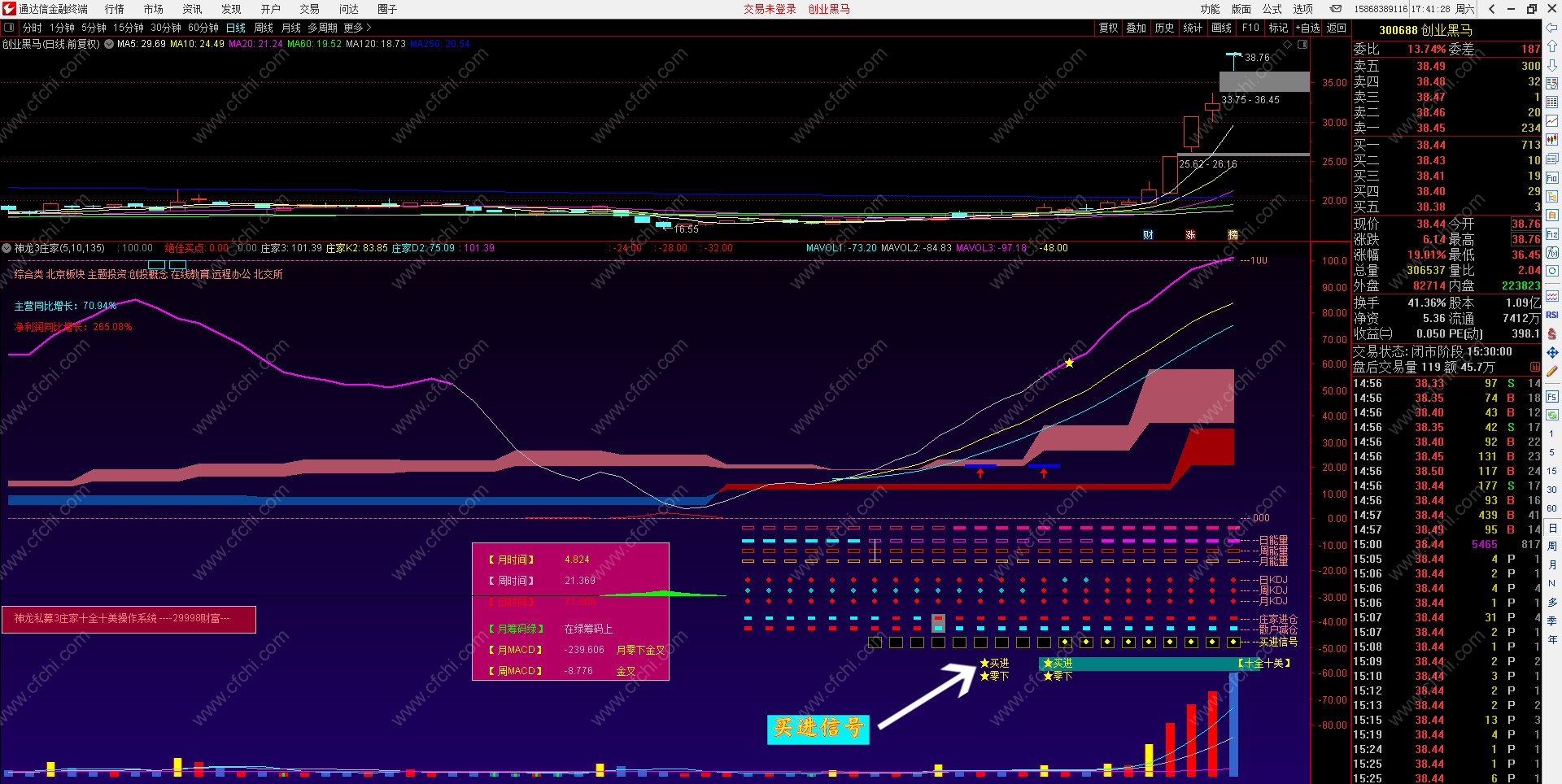Click the 交易未登录 link

(770, 9)
